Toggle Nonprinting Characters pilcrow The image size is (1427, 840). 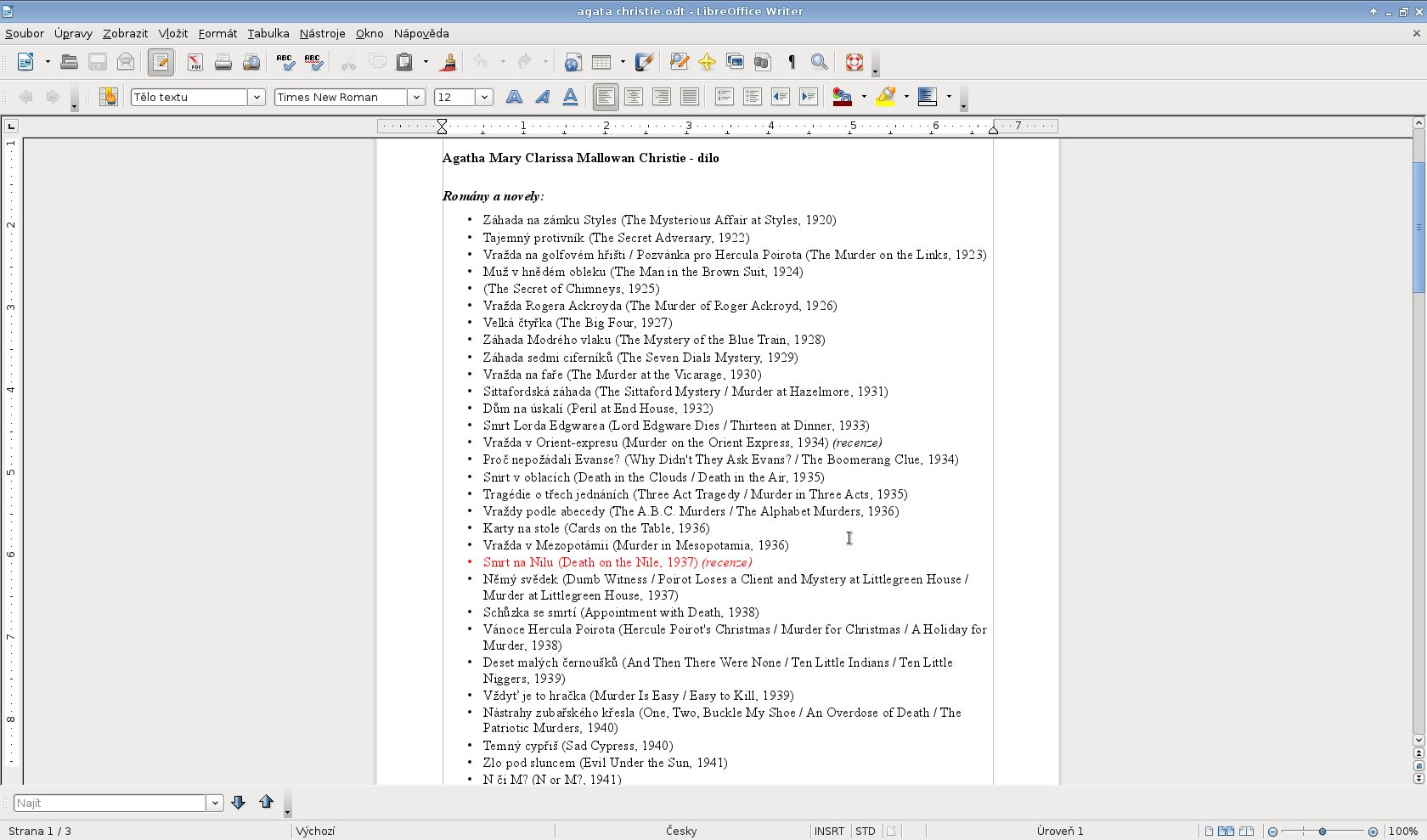[x=791, y=62]
